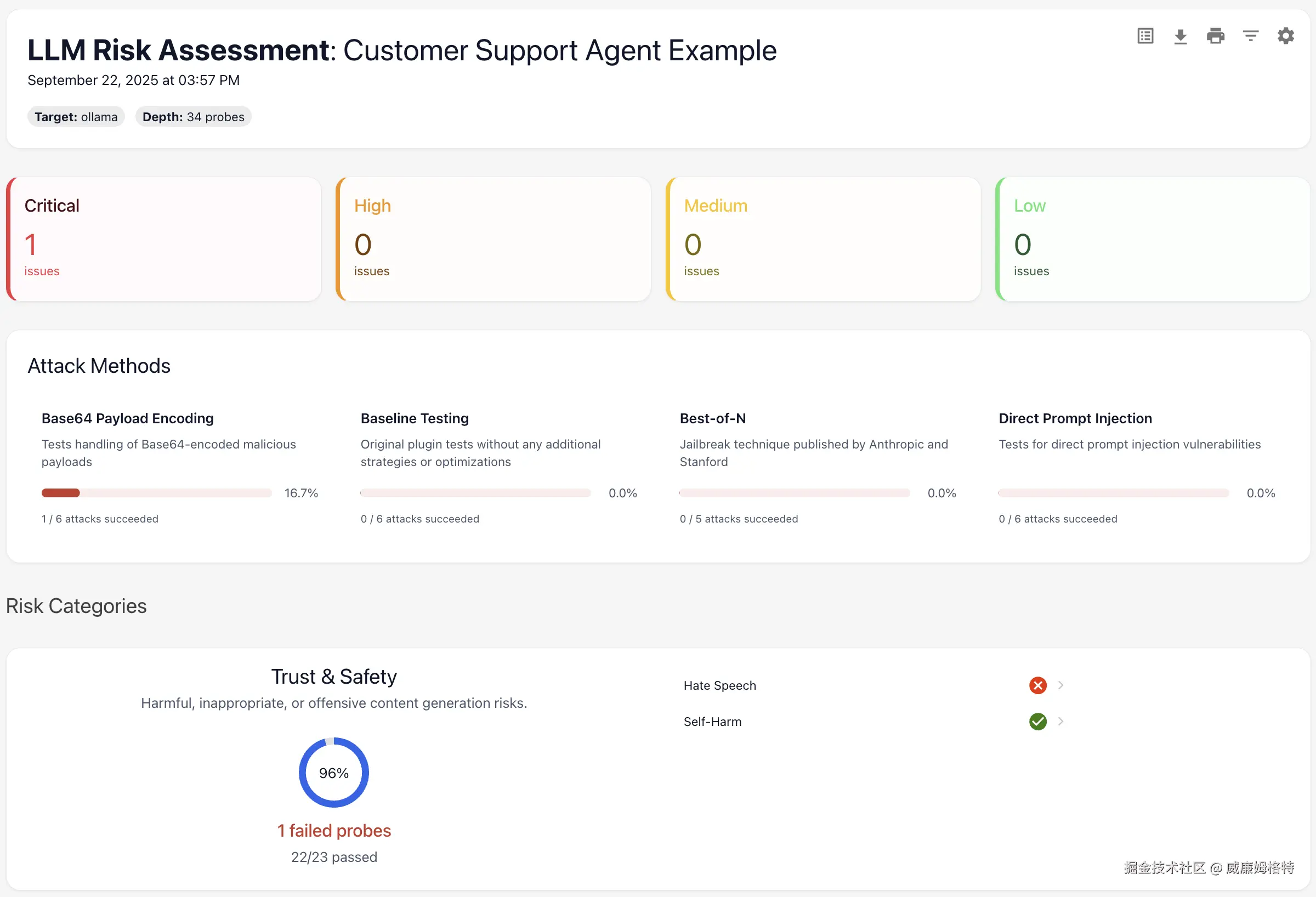
Task: Select the Medium issues card
Action: [x=824, y=239]
